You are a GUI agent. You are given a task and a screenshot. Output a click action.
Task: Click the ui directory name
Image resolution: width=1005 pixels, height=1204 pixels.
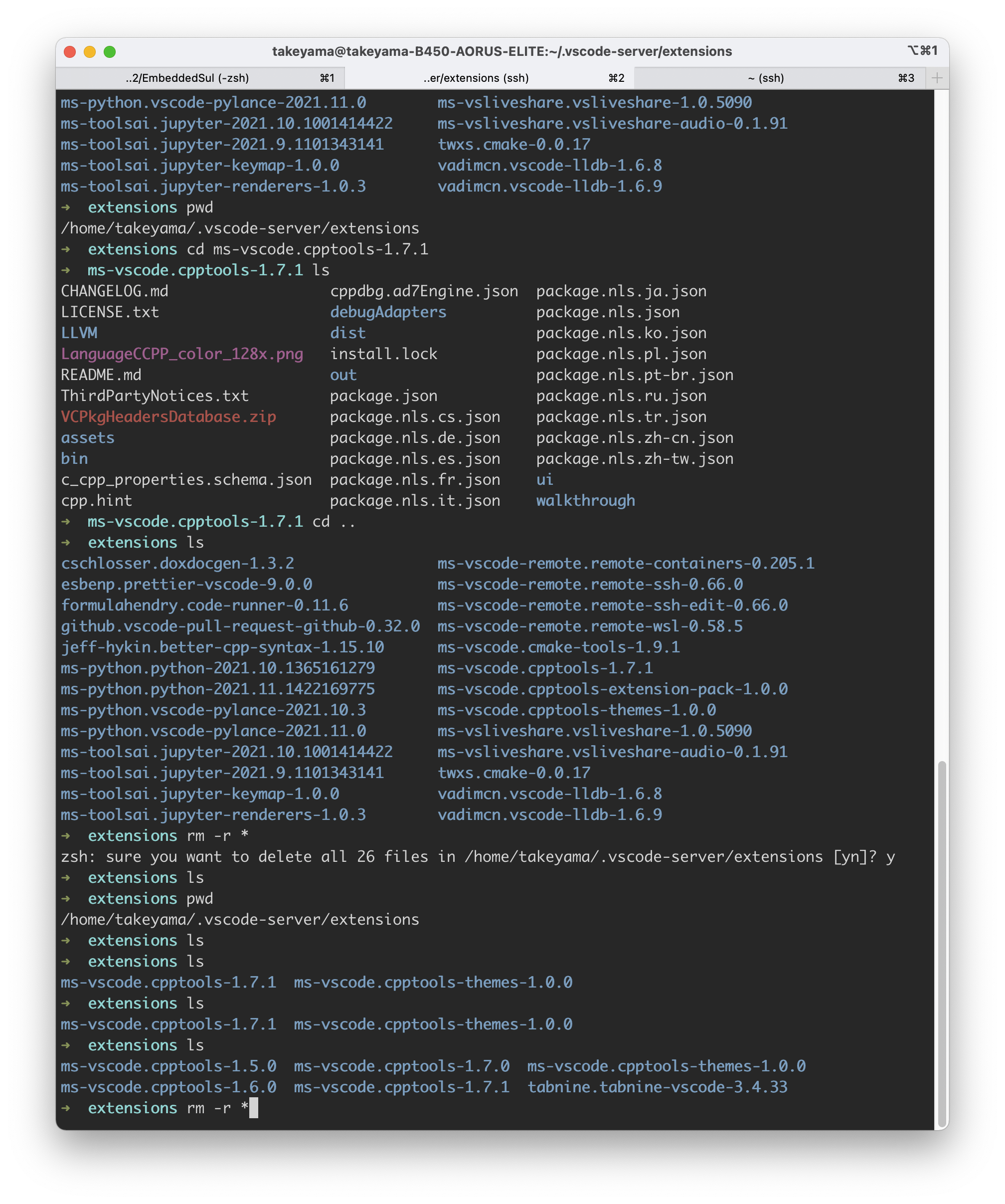545,479
